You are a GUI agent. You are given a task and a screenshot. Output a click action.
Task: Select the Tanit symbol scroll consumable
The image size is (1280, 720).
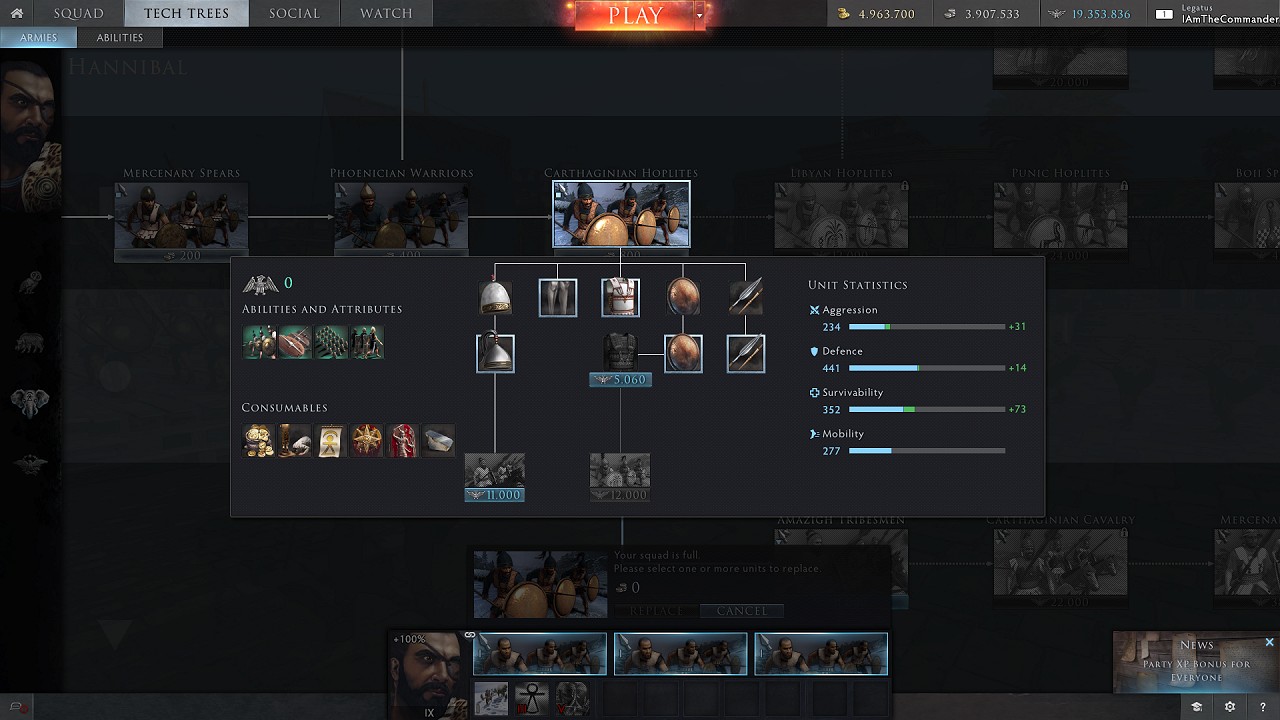coord(331,440)
